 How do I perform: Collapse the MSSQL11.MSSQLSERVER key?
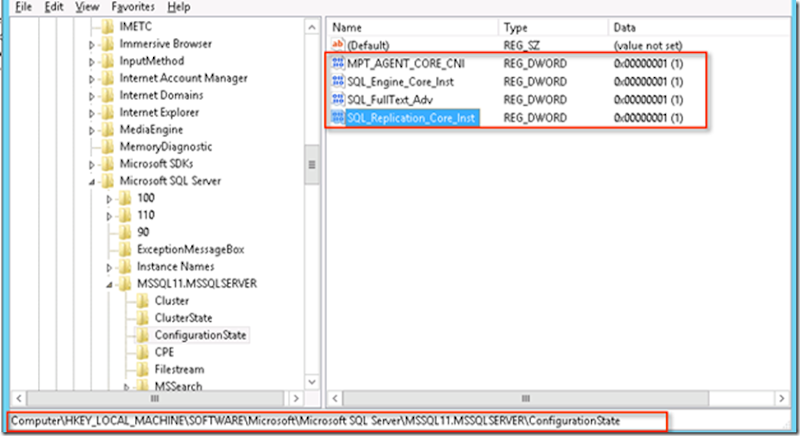(x=109, y=285)
